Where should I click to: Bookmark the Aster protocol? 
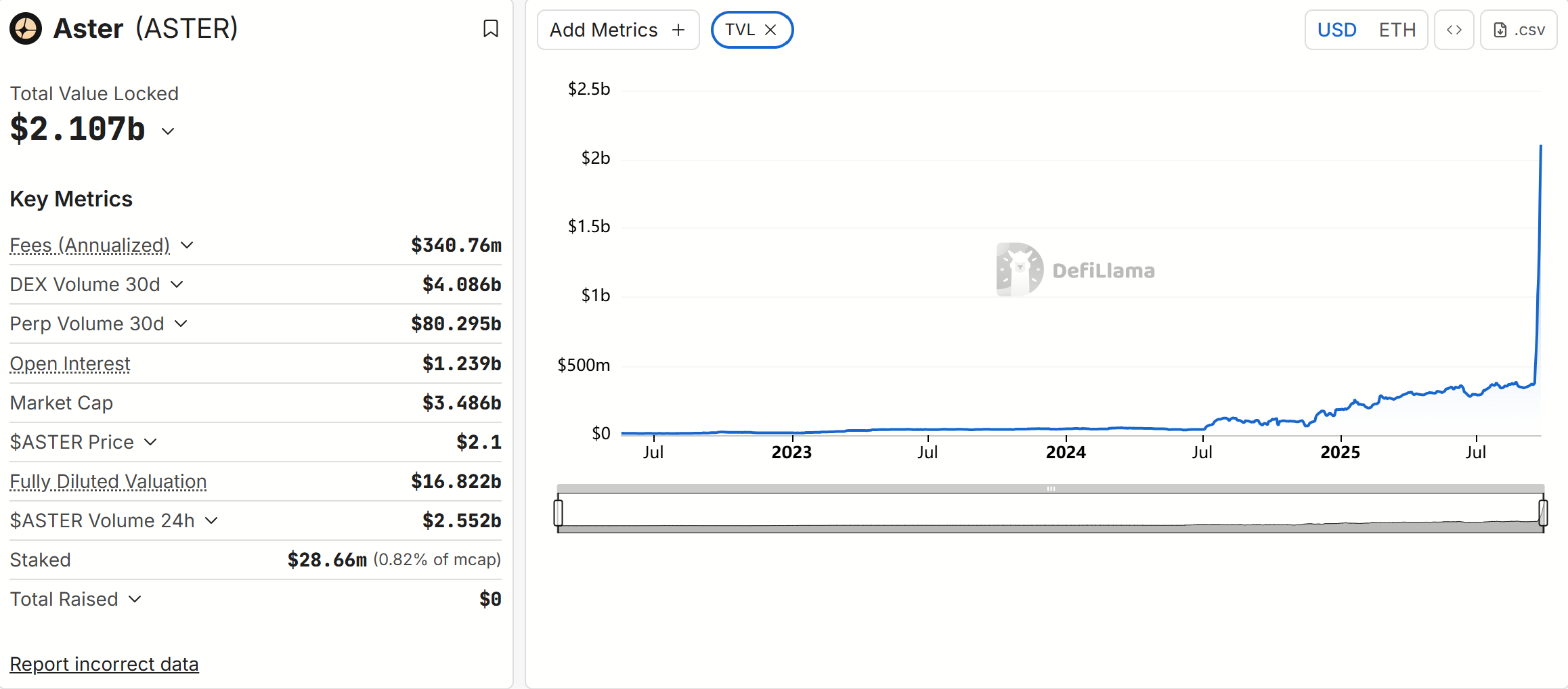(491, 28)
